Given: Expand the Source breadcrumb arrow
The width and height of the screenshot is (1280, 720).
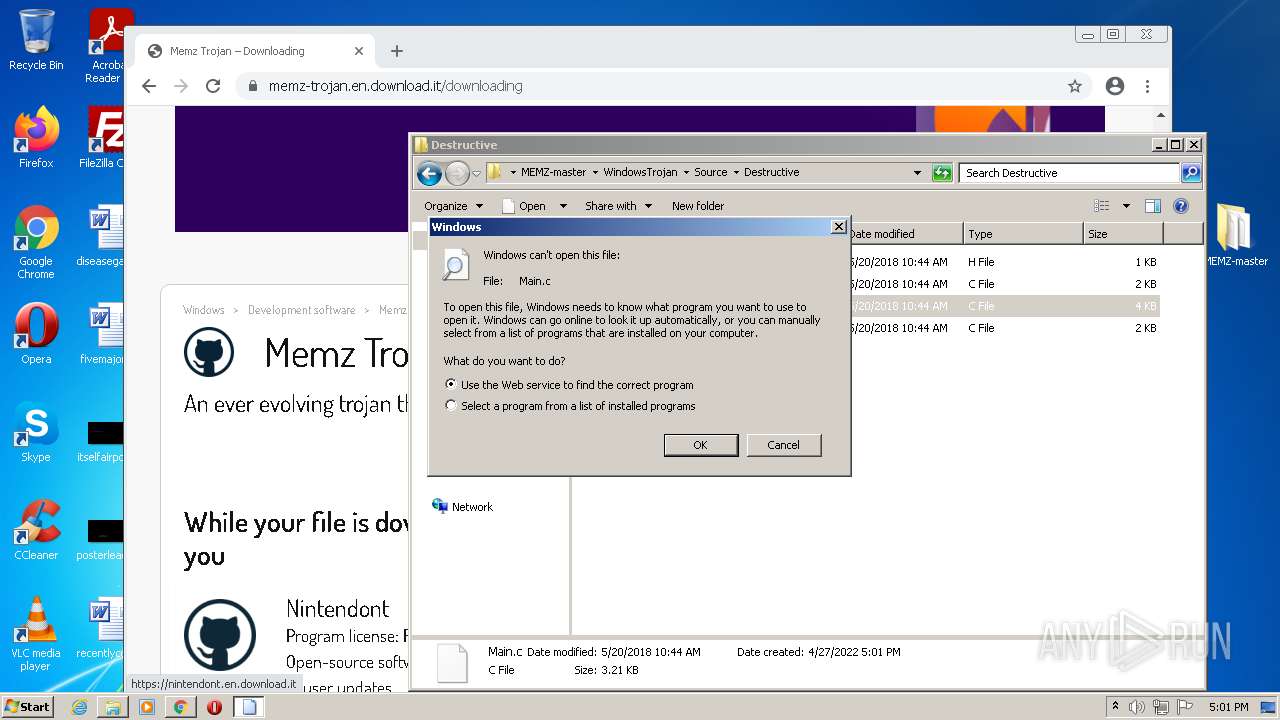Looking at the screenshot, I should [x=736, y=173].
